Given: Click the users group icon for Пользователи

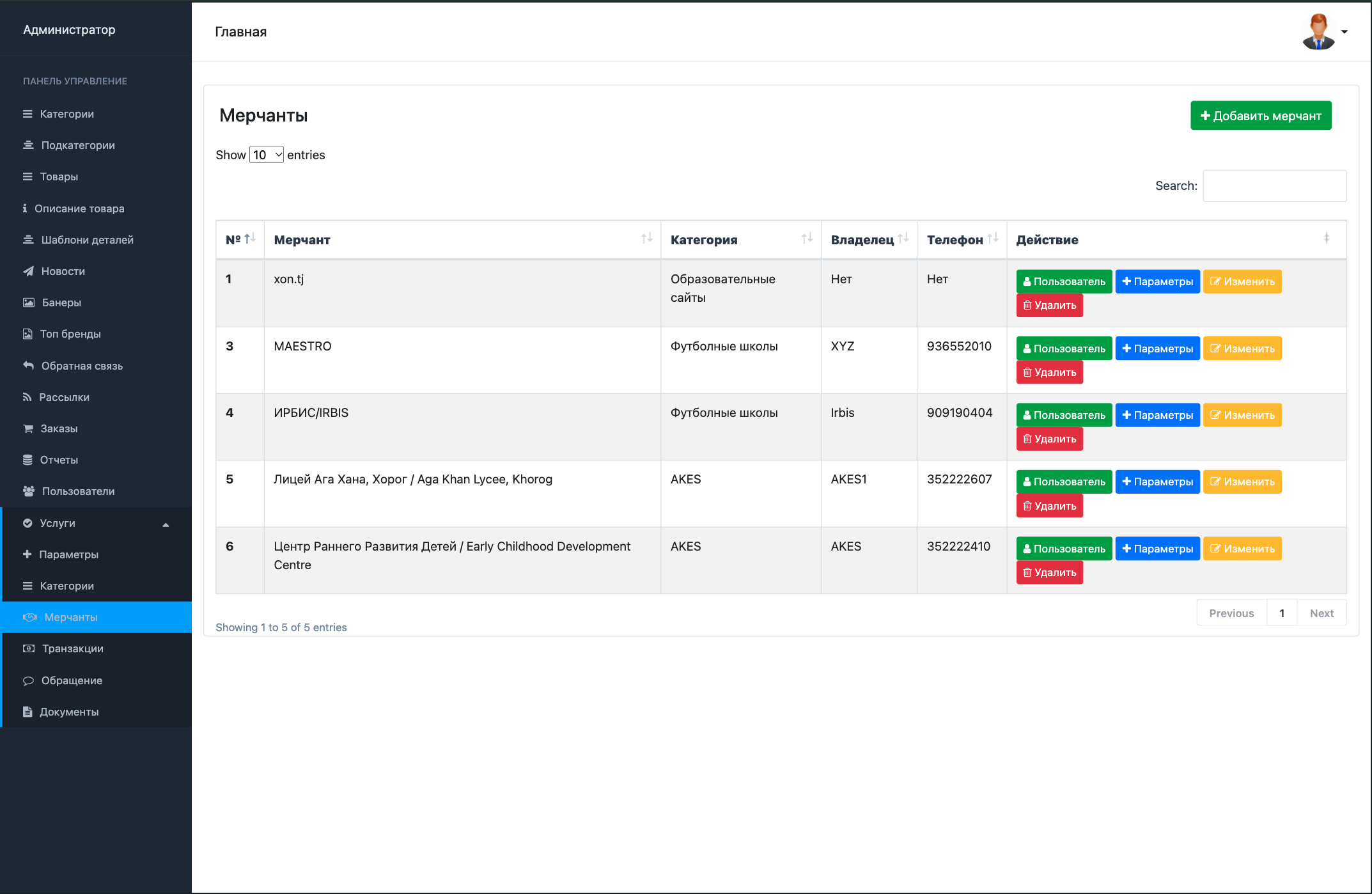Looking at the screenshot, I should point(29,491).
